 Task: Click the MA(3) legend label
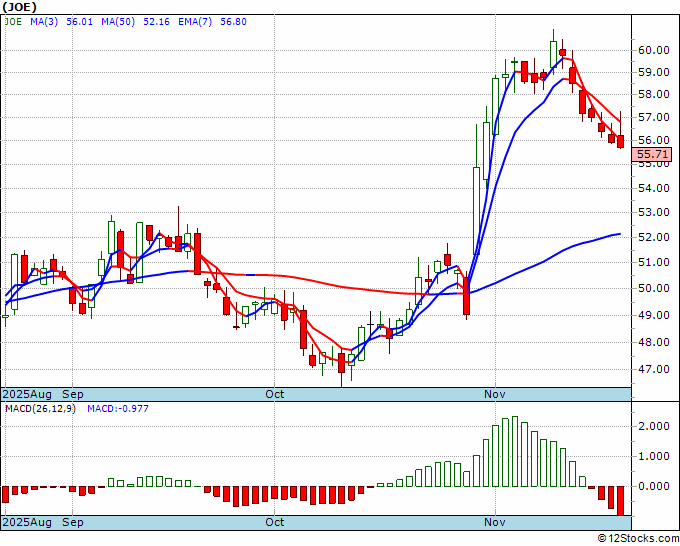[44, 22]
